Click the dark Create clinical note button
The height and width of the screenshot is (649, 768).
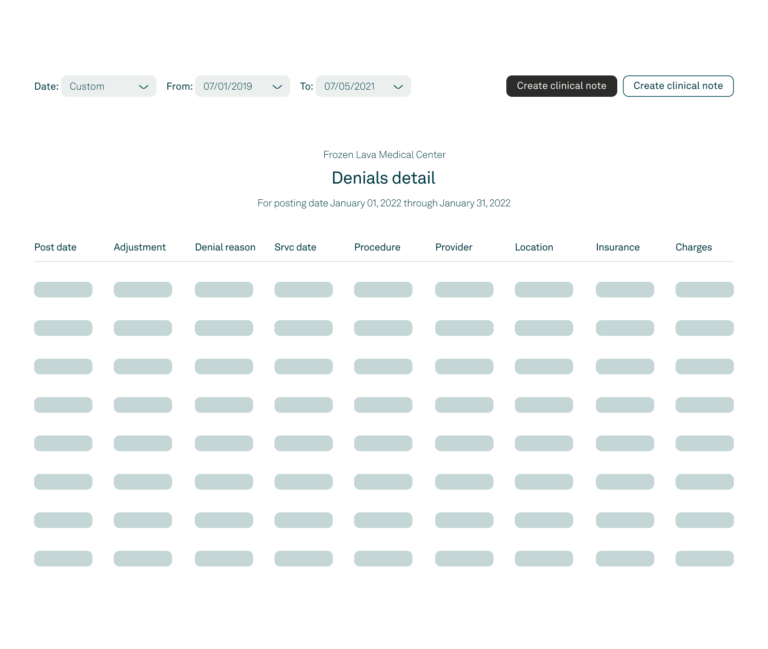[561, 86]
